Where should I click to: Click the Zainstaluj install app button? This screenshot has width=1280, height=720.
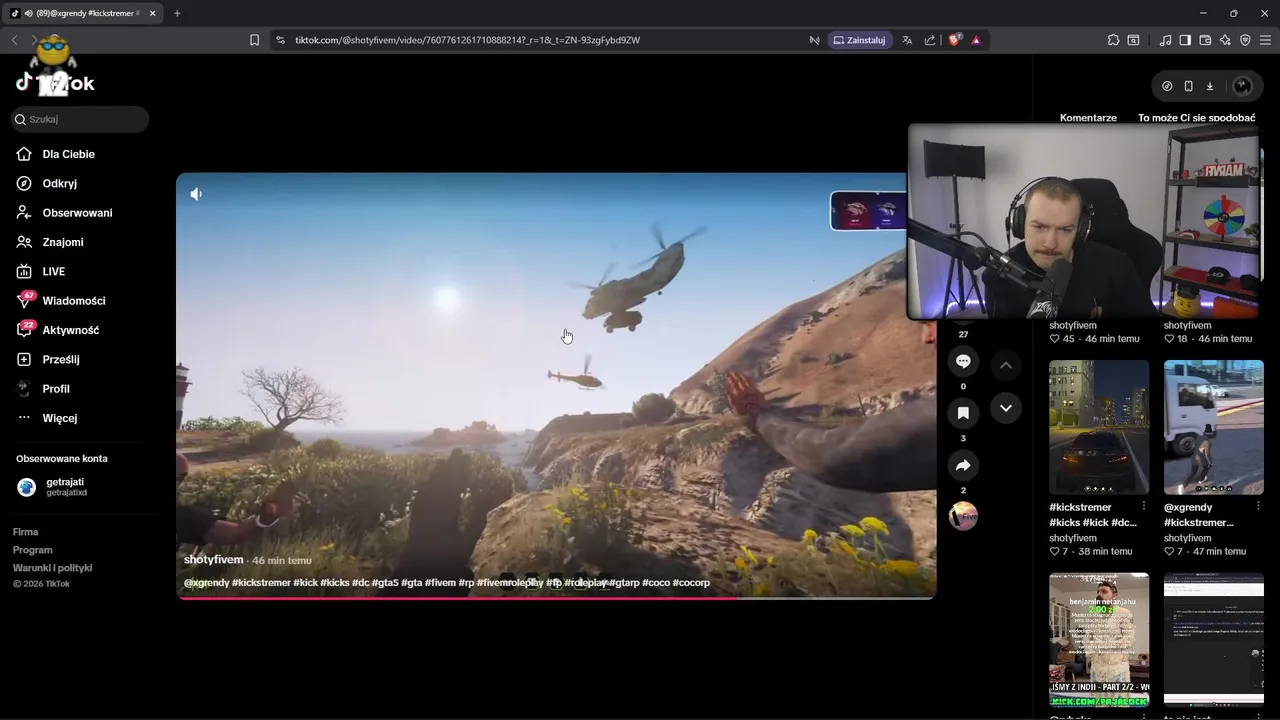(859, 40)
